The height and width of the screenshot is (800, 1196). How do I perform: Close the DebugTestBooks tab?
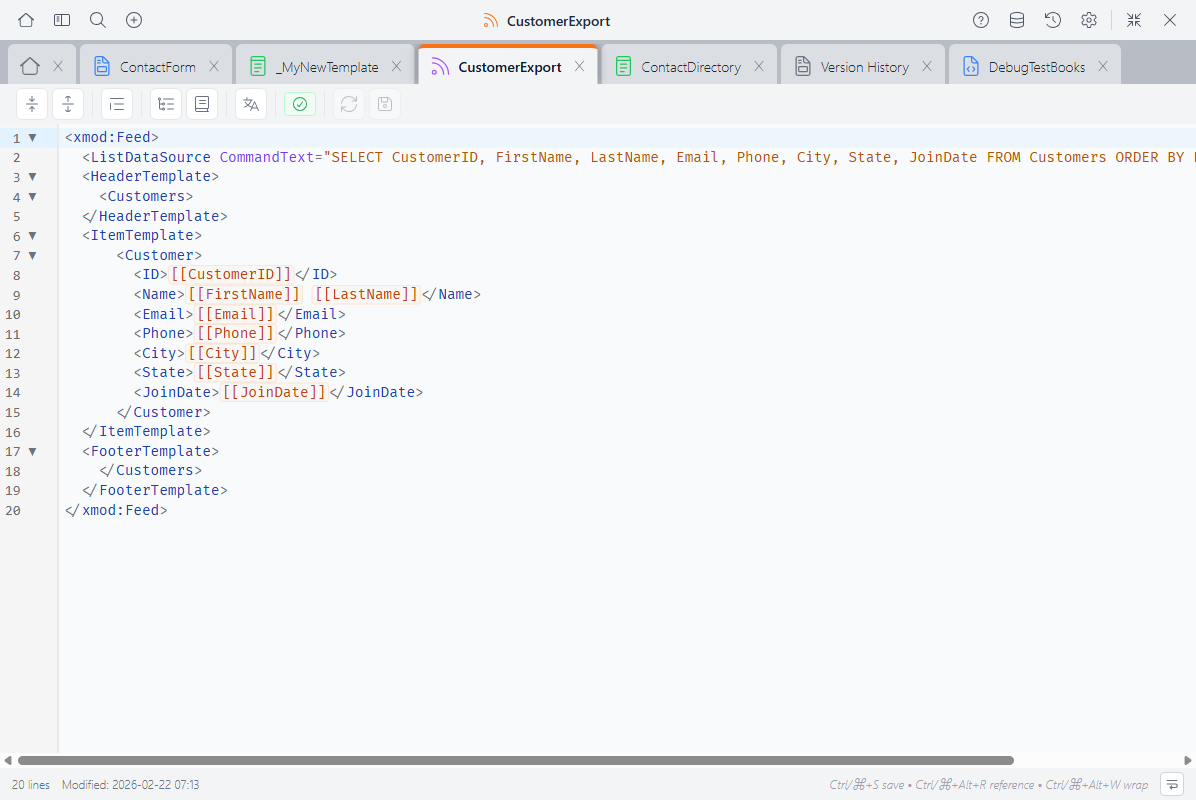pos(1103,66)
